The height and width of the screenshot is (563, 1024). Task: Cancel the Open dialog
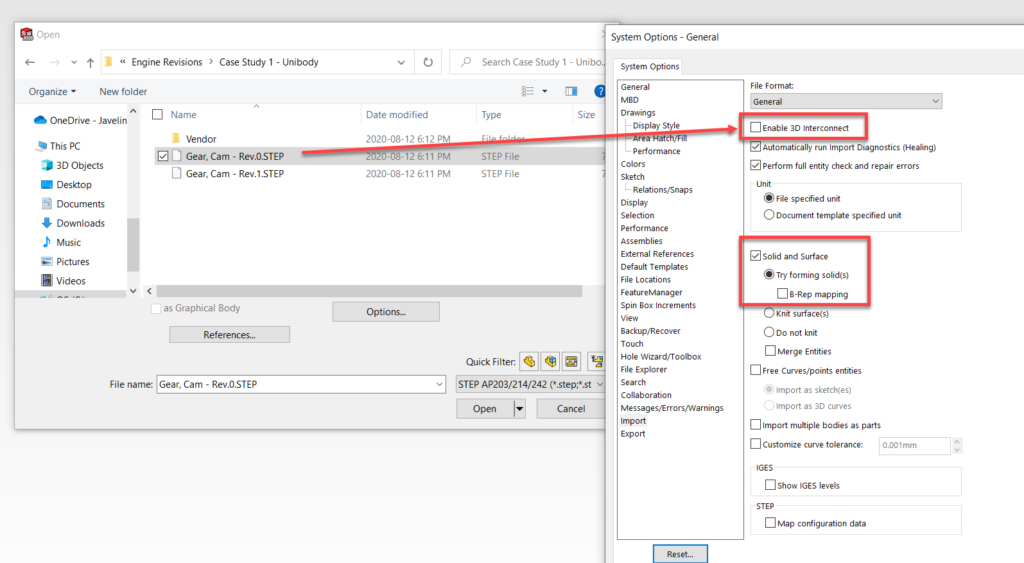tap(571, 409)
